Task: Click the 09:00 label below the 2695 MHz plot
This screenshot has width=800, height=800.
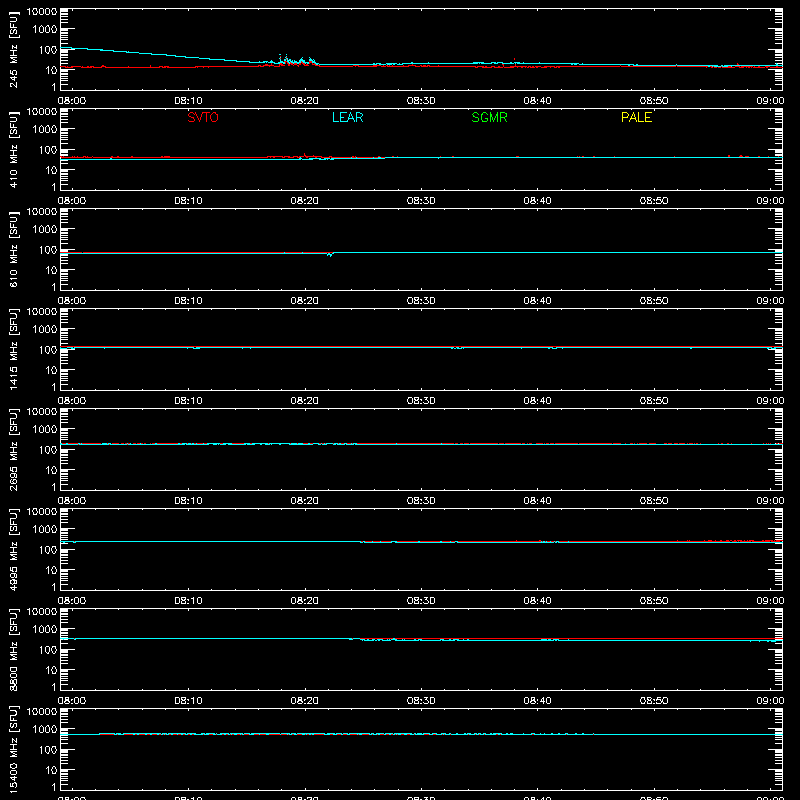Action: (x=770, y=501)
